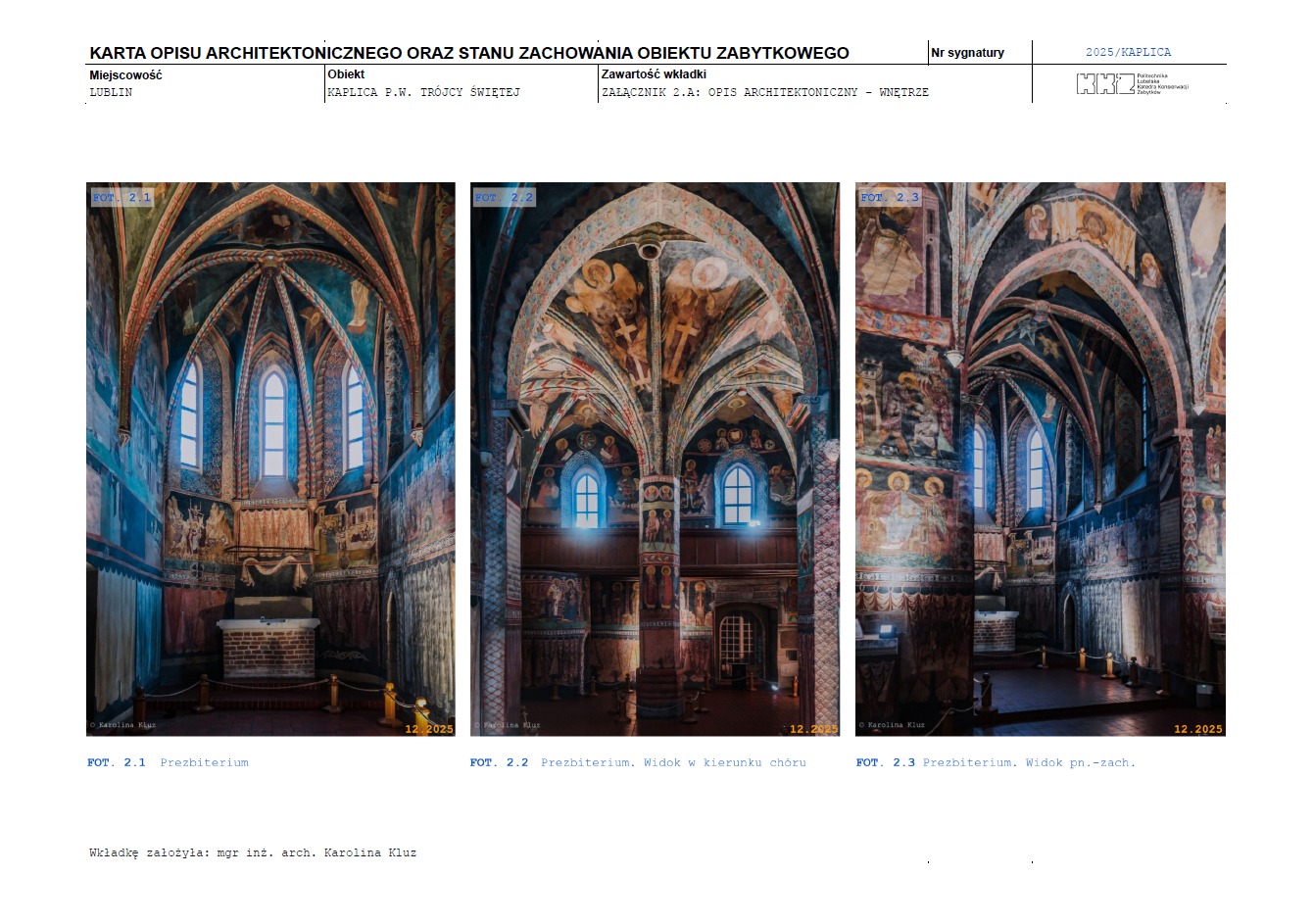Select the title 'KARTA OPISU ARCHITEKTONICZNEGO ORAZ STANU ZACHOWANIA'
Image resolution: width=1313 pixels, height=924 pixels.
[362, 53]
